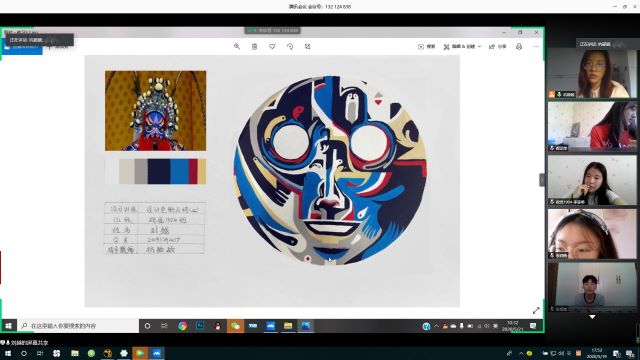The width and height of the screenshot is (640, 360).
Task: Click the clock on the local taskbar
Action: click(x=597, y=353)
